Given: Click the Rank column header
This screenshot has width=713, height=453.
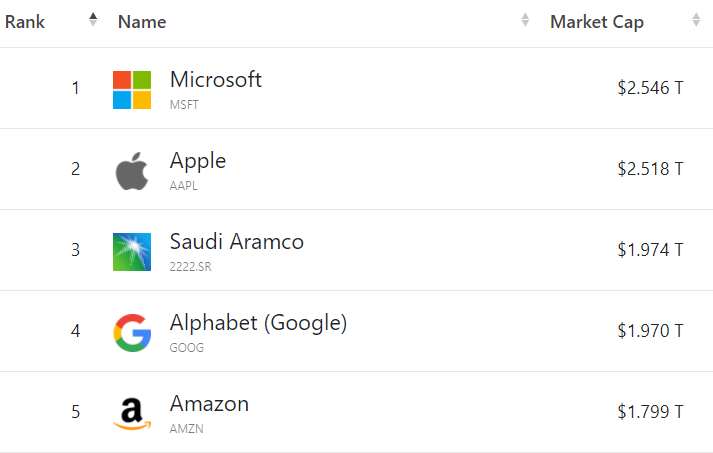Looking at the screenshot, I should [25, 22].
